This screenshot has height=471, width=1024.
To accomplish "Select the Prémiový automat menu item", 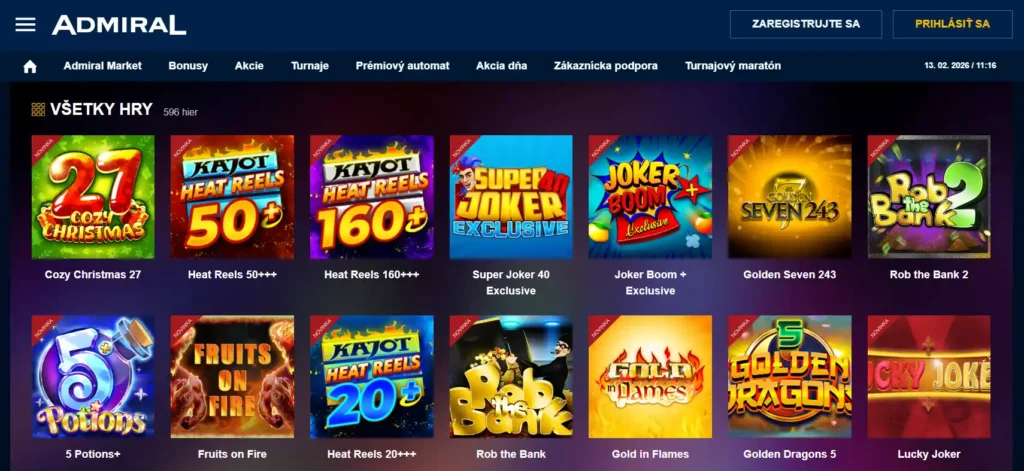I will tap(402, 66).
